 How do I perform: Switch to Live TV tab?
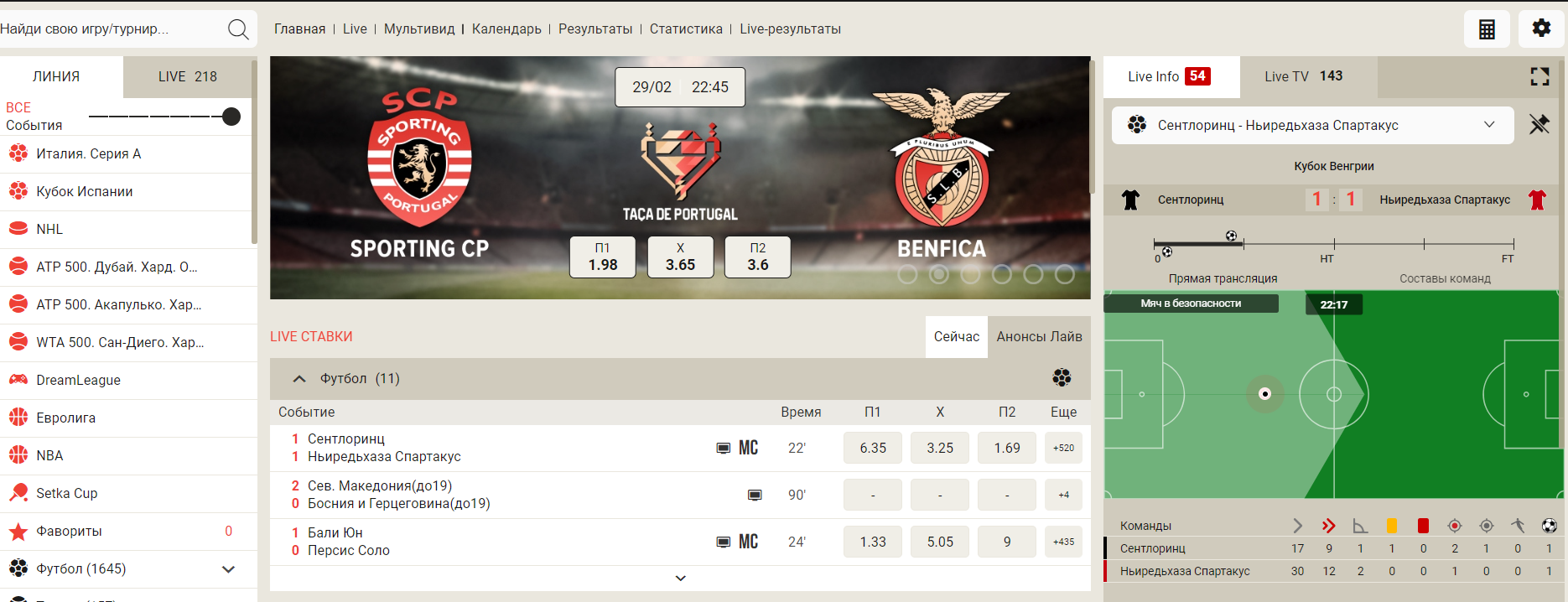1304,76
